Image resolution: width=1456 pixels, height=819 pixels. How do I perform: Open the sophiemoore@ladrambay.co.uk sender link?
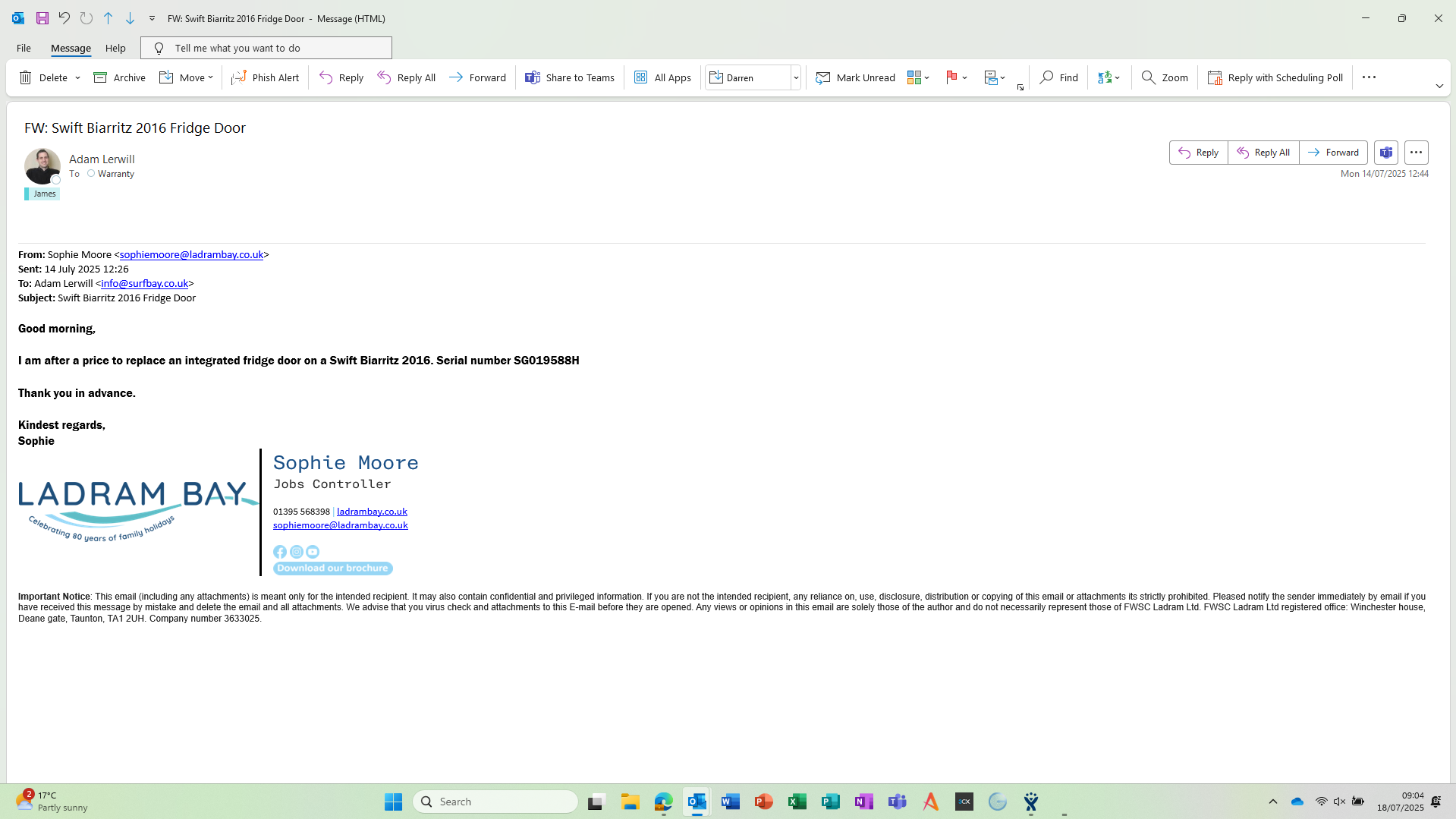click(x=191, y=255)
